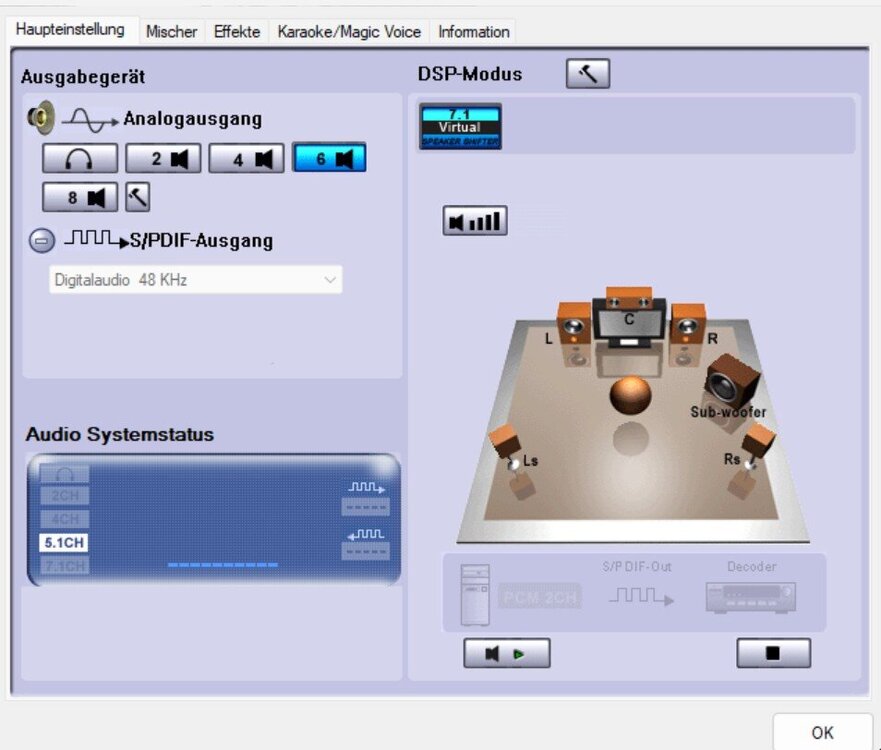The width and height of the screenshot is (881, 750).
Task: Click 4CH status indicator
Action: (63, 519)
